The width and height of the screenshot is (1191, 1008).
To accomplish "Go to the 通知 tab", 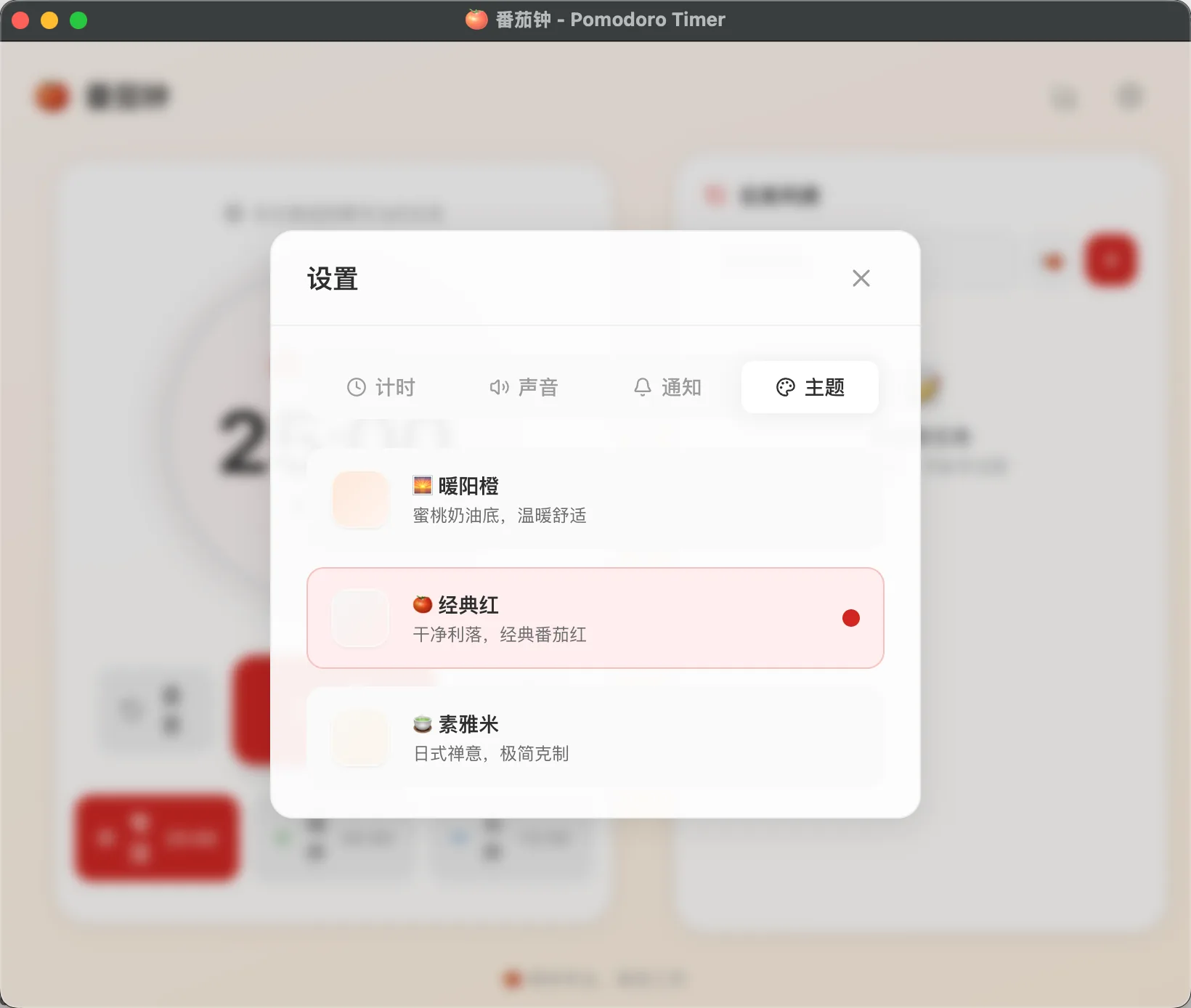I will pyautogui.click(x=667, y=387).
